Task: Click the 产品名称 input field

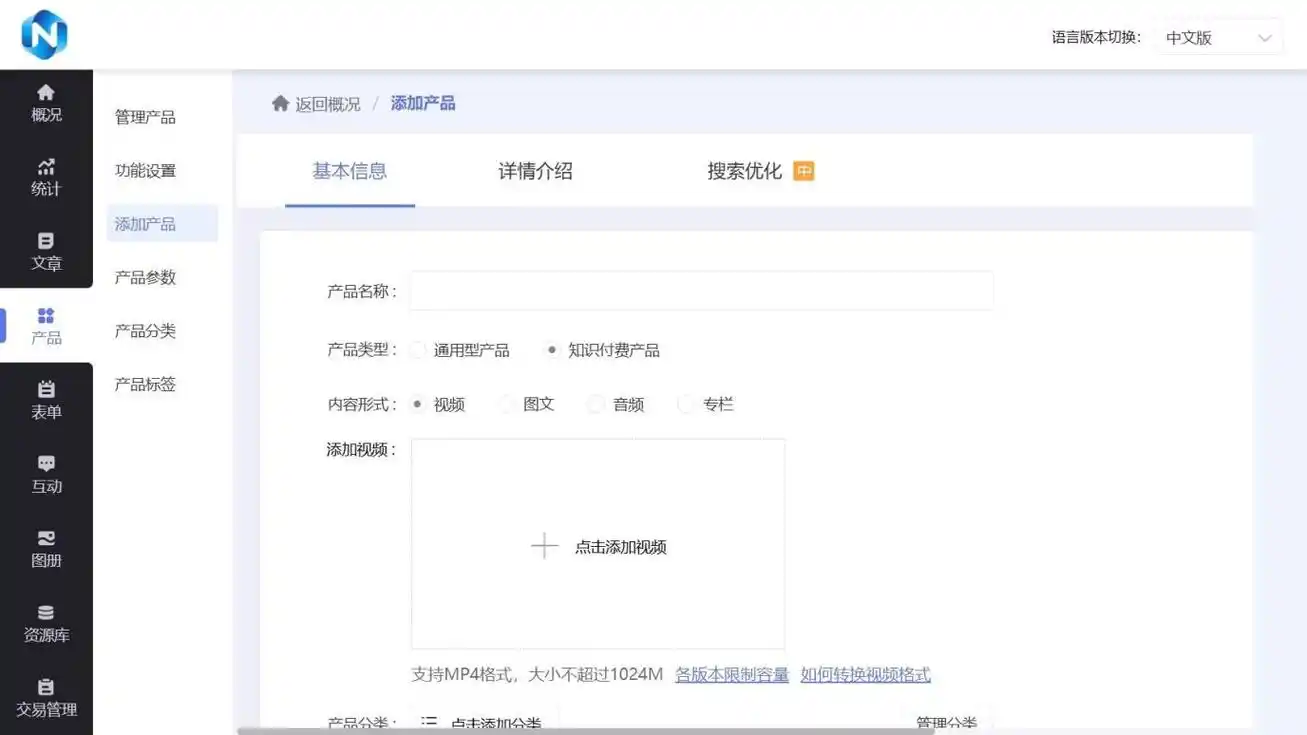Action: (x=700, y=290)
